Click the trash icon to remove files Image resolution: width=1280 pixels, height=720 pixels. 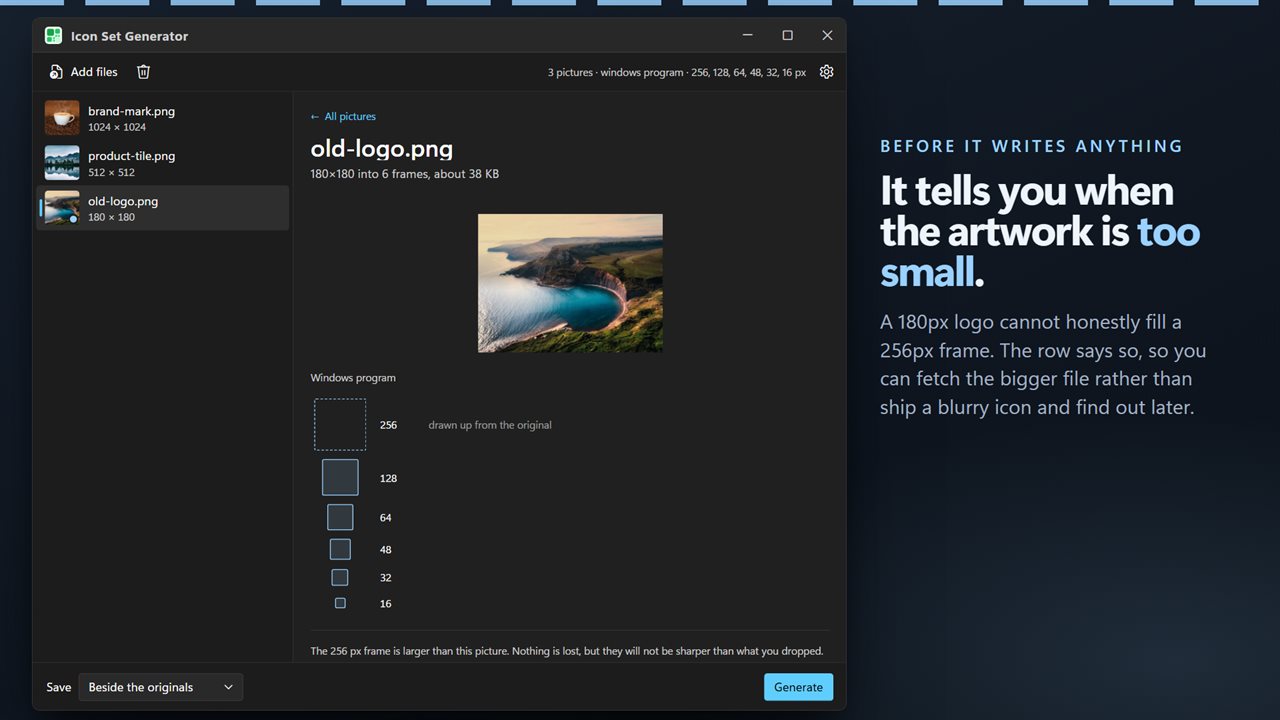144,72
